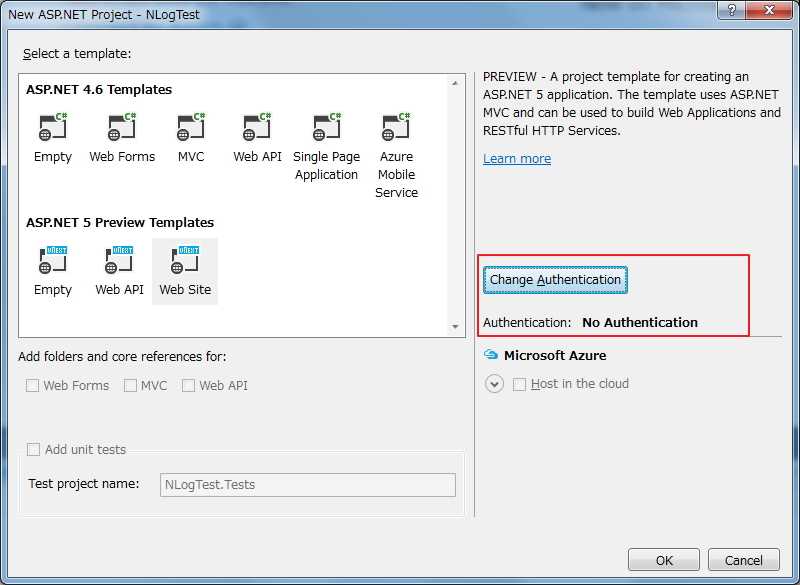Close the New ASP.NET Project dialog
Viewport: 800px width, 585px height.
pyautogui.click(x=769, y=10)
